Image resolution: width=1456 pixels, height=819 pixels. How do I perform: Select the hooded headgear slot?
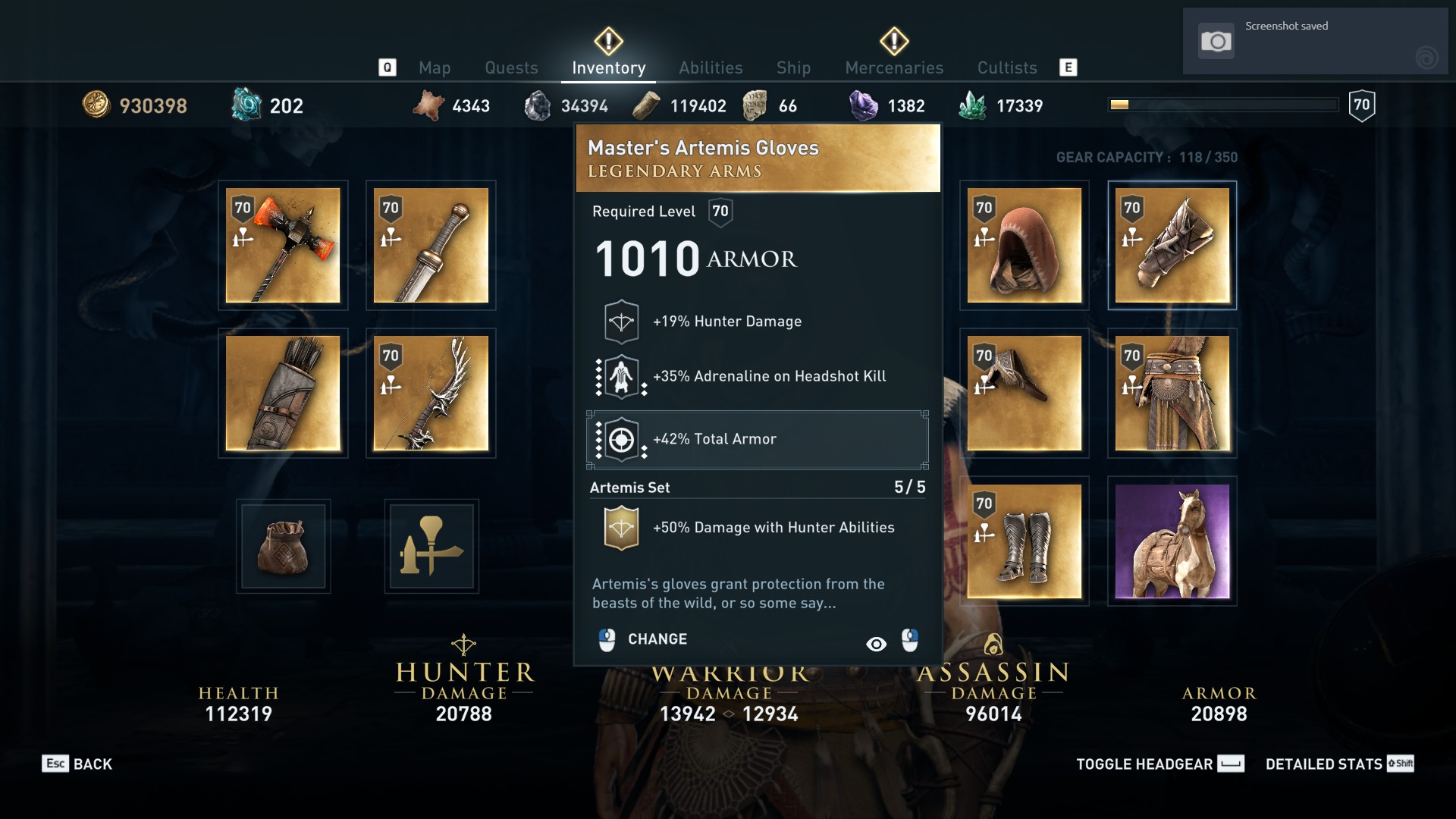(x=1024, y=245)
